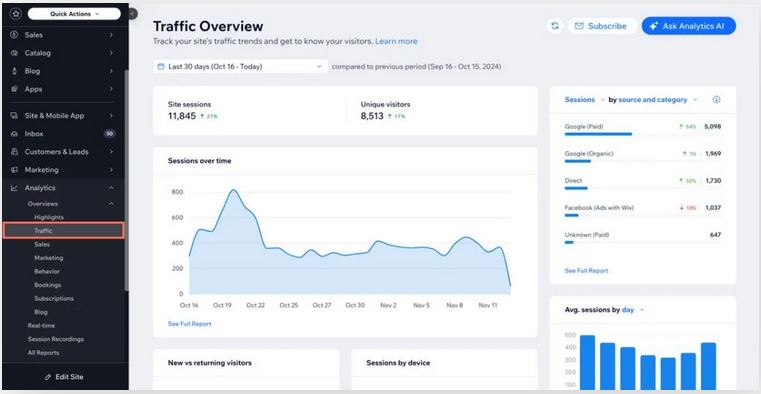The height and width of the screenshot is (394, 761).
Task: Click the New vs returning visitors card
Action: [x=246, y=370]
